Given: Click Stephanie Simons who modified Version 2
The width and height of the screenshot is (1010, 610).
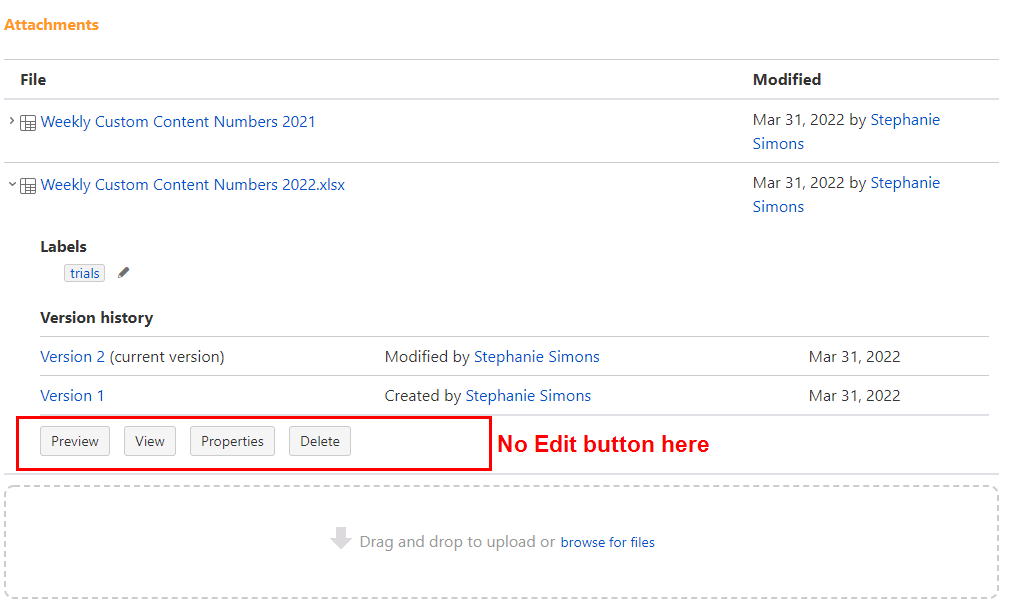Looking at the screenshot, I should (536, 356).
